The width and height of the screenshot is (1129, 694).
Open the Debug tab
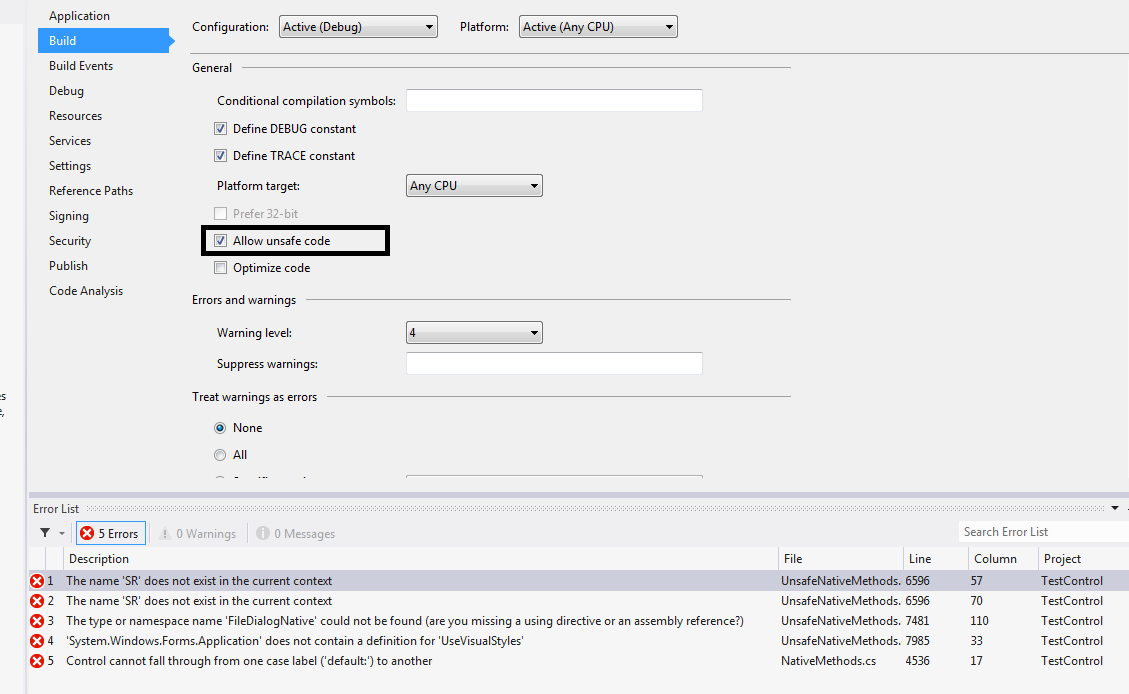[66, 91]
